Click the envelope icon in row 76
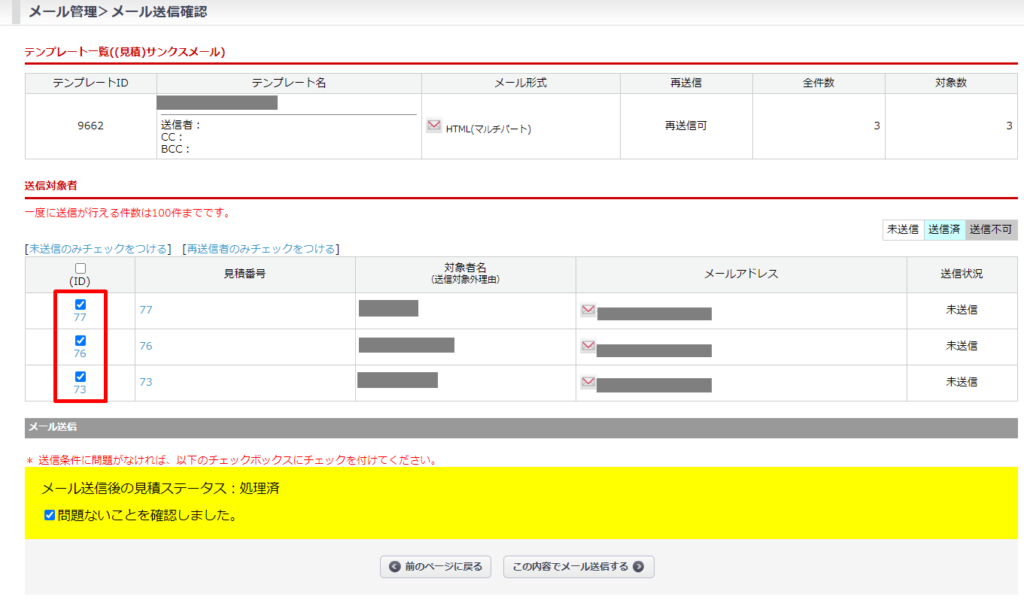Viewport: 1024px width, 606px height. [x=588, y=345]
